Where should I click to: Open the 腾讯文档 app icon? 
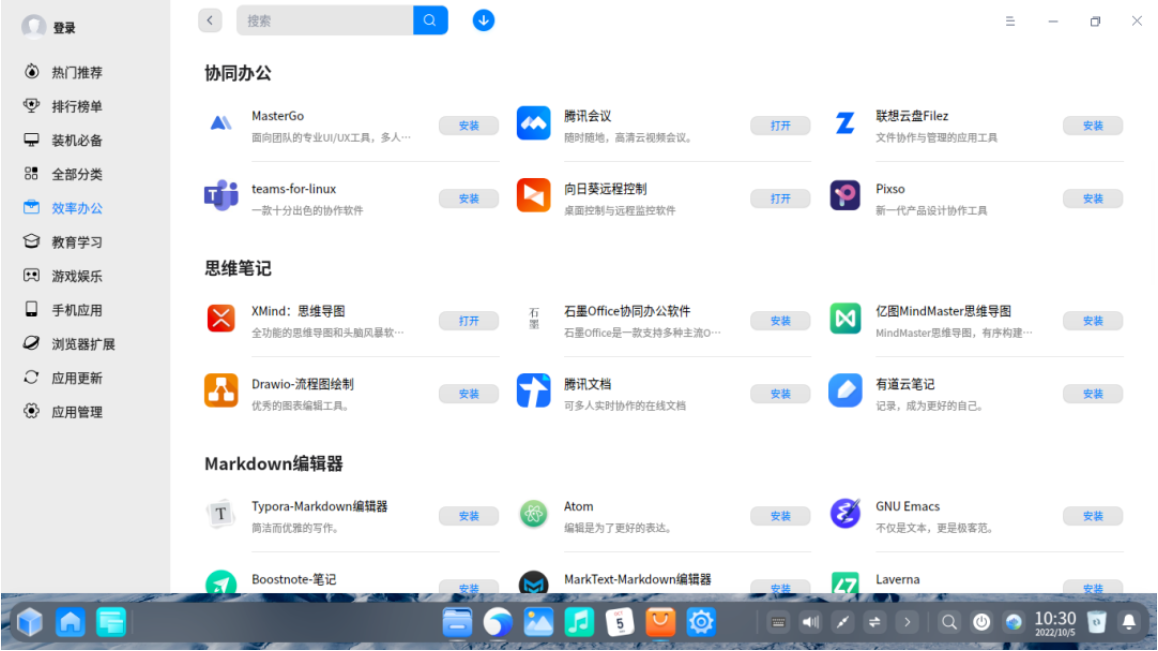point(533,391)
